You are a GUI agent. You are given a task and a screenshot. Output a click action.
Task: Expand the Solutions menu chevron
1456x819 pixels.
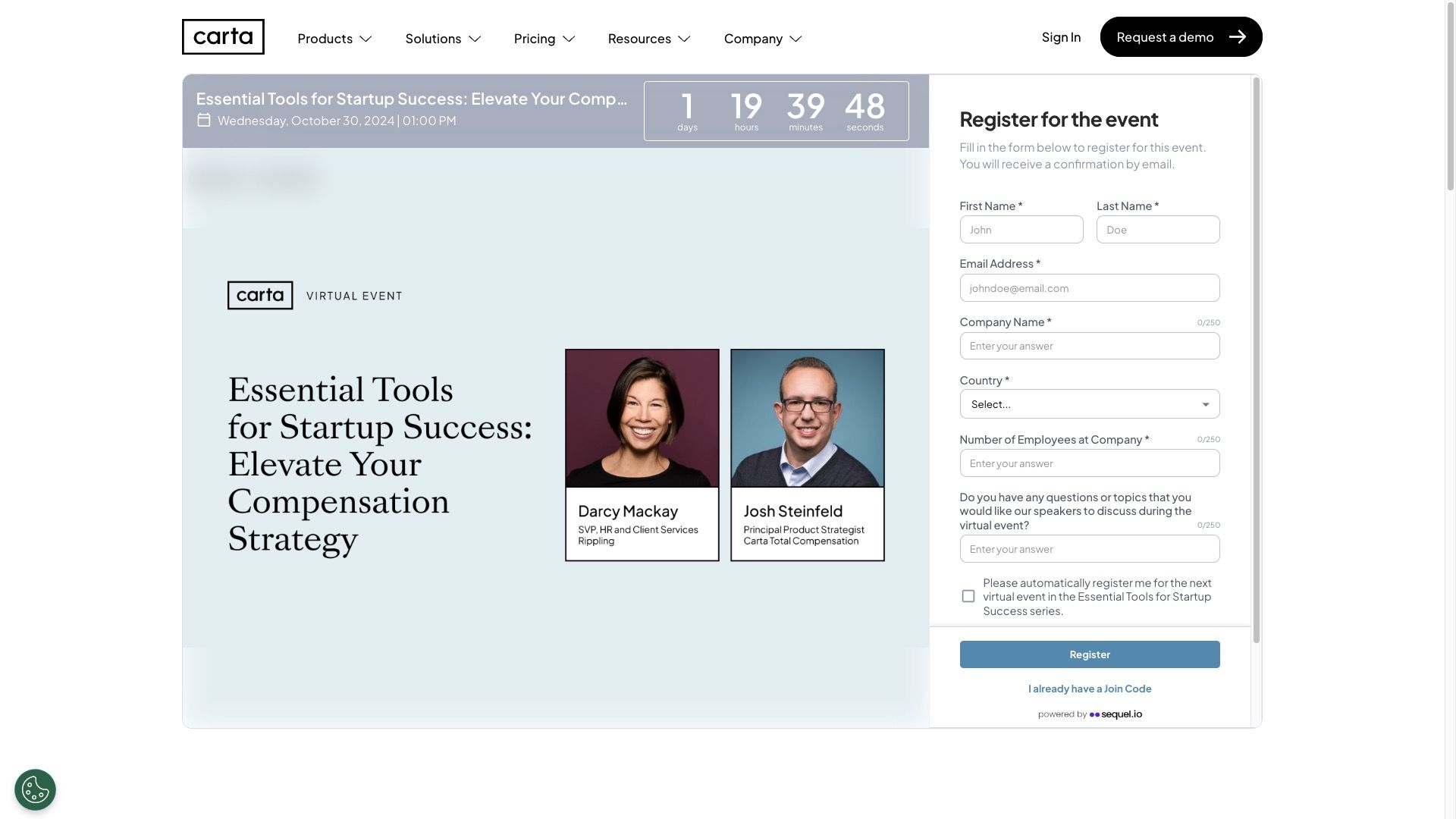(x=475, y=39)
